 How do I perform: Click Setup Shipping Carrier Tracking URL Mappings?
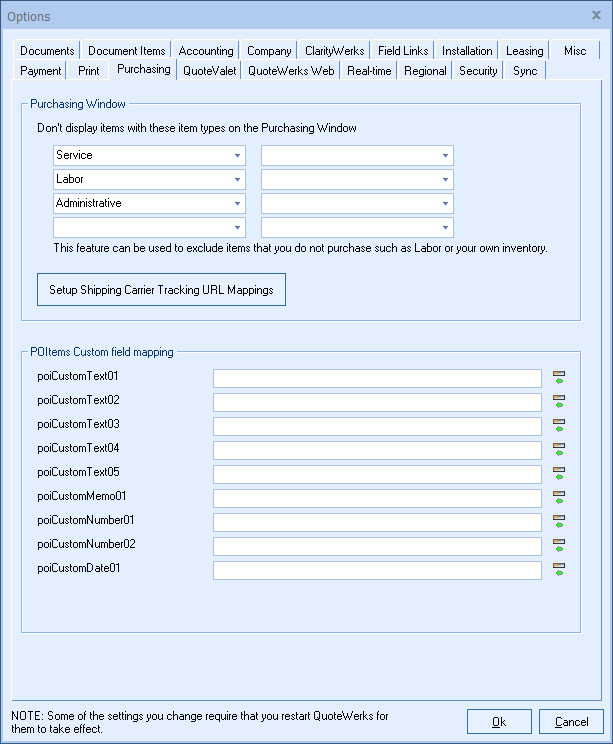point(161,290)
